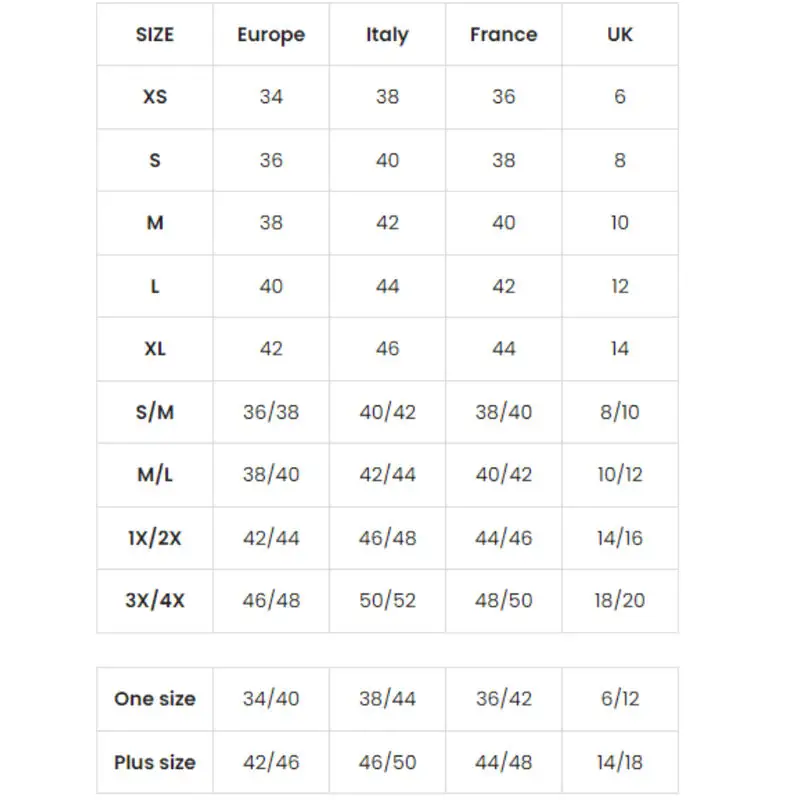Click the SIZE column header

[155, 35]
